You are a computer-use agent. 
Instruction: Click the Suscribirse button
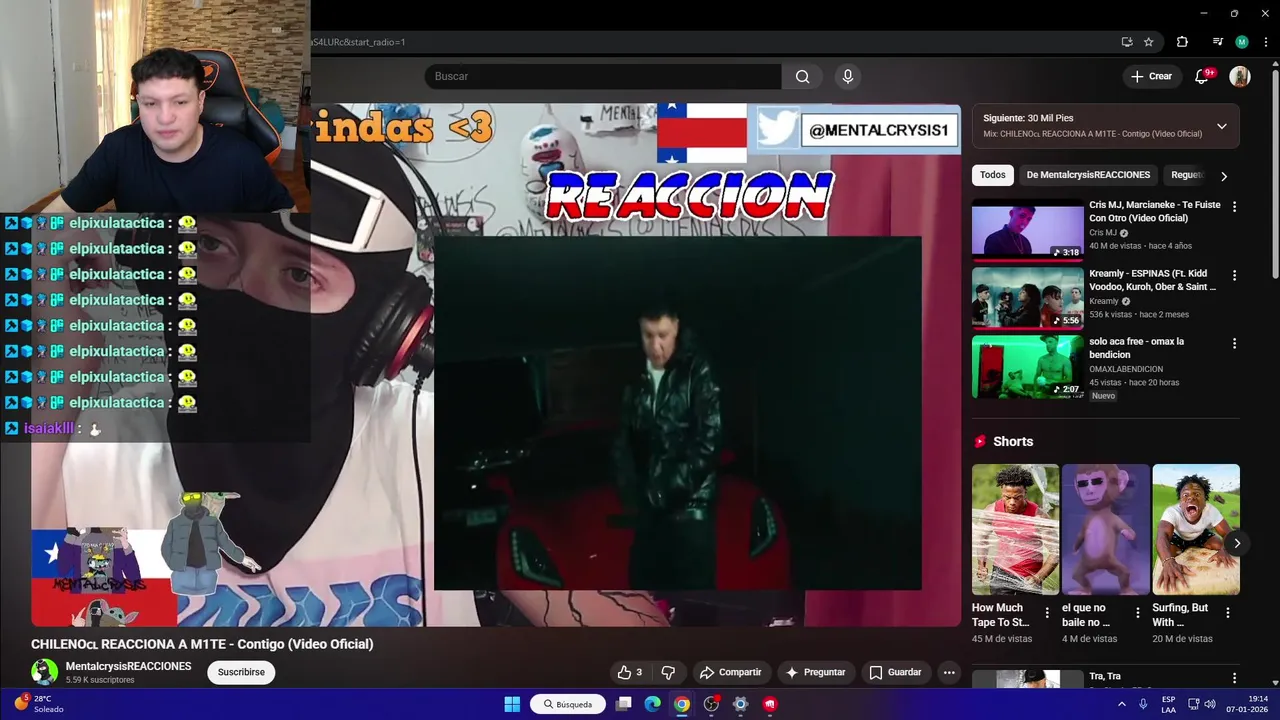[x=241, y=672]
